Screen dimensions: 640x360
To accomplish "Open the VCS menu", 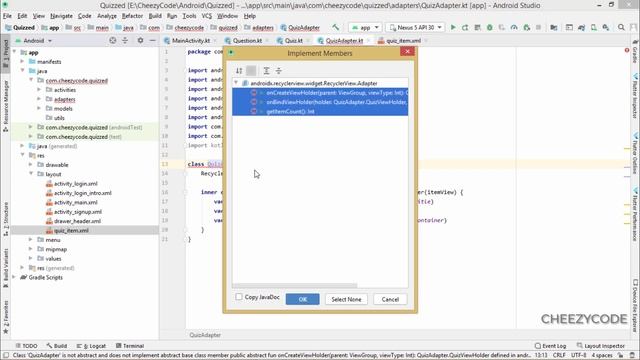I will click(x=207, y=16).
